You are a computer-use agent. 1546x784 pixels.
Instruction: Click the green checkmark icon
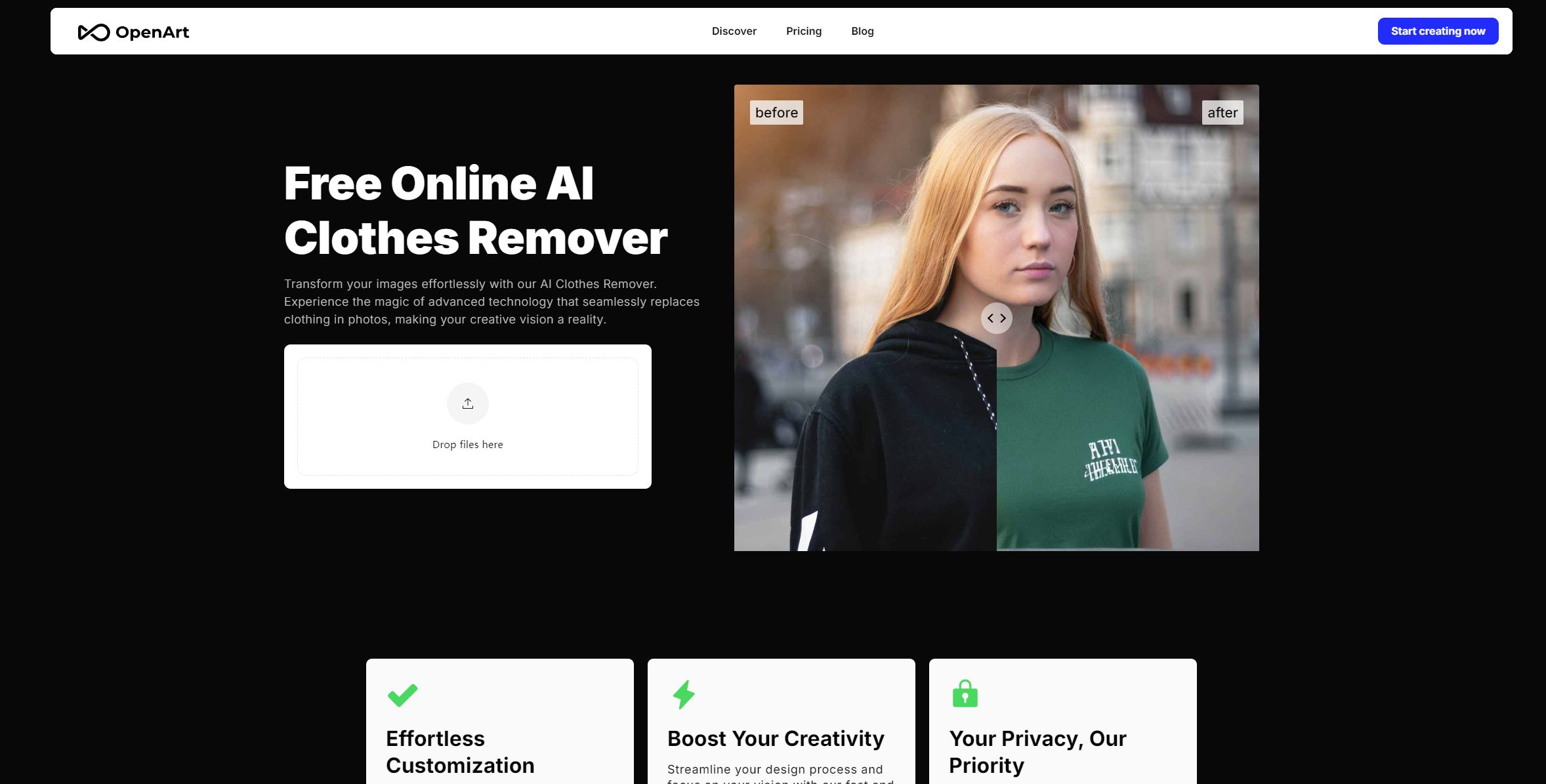[402, 695]
